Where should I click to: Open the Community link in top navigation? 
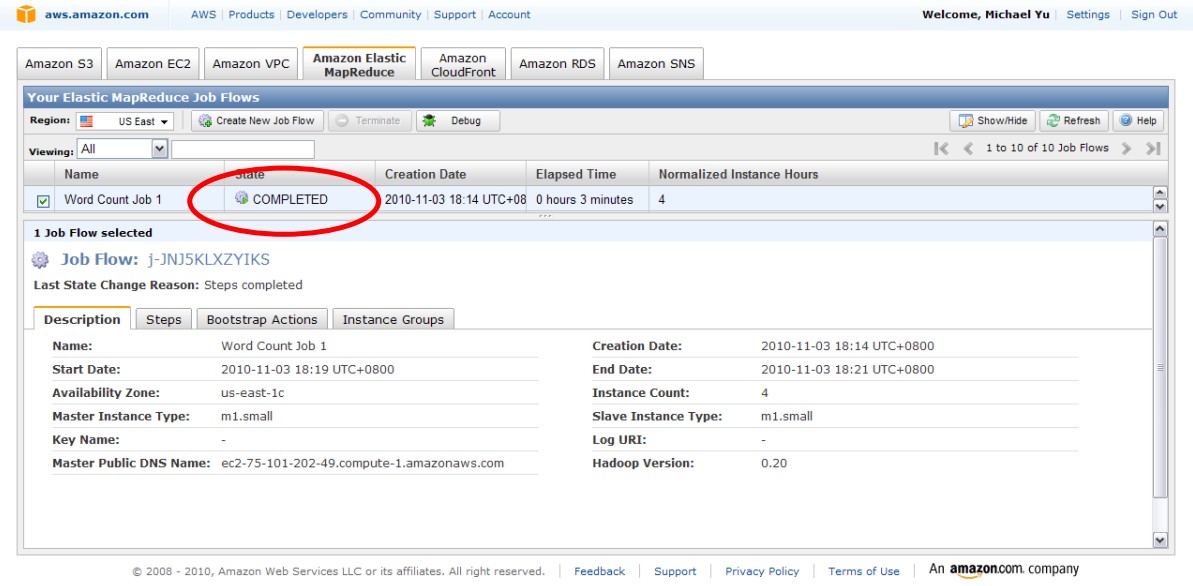[390, 14]
